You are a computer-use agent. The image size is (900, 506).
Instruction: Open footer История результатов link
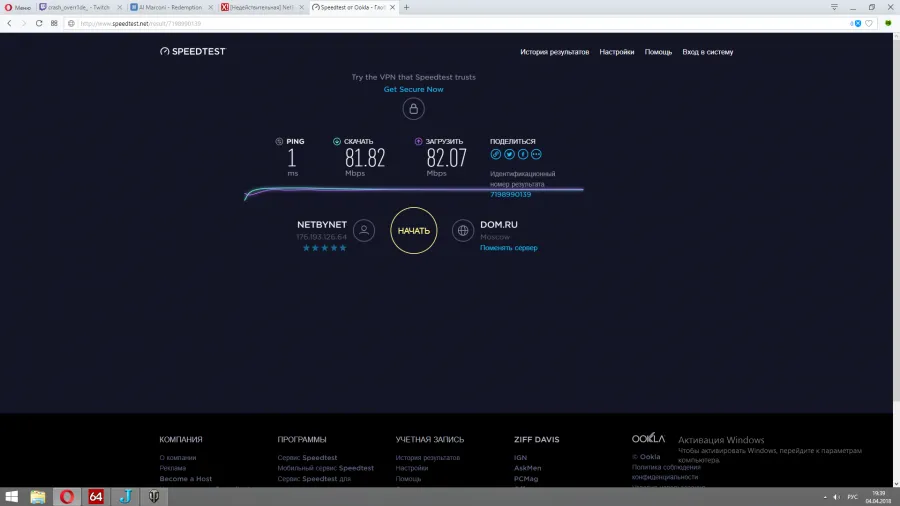(428, 458)
